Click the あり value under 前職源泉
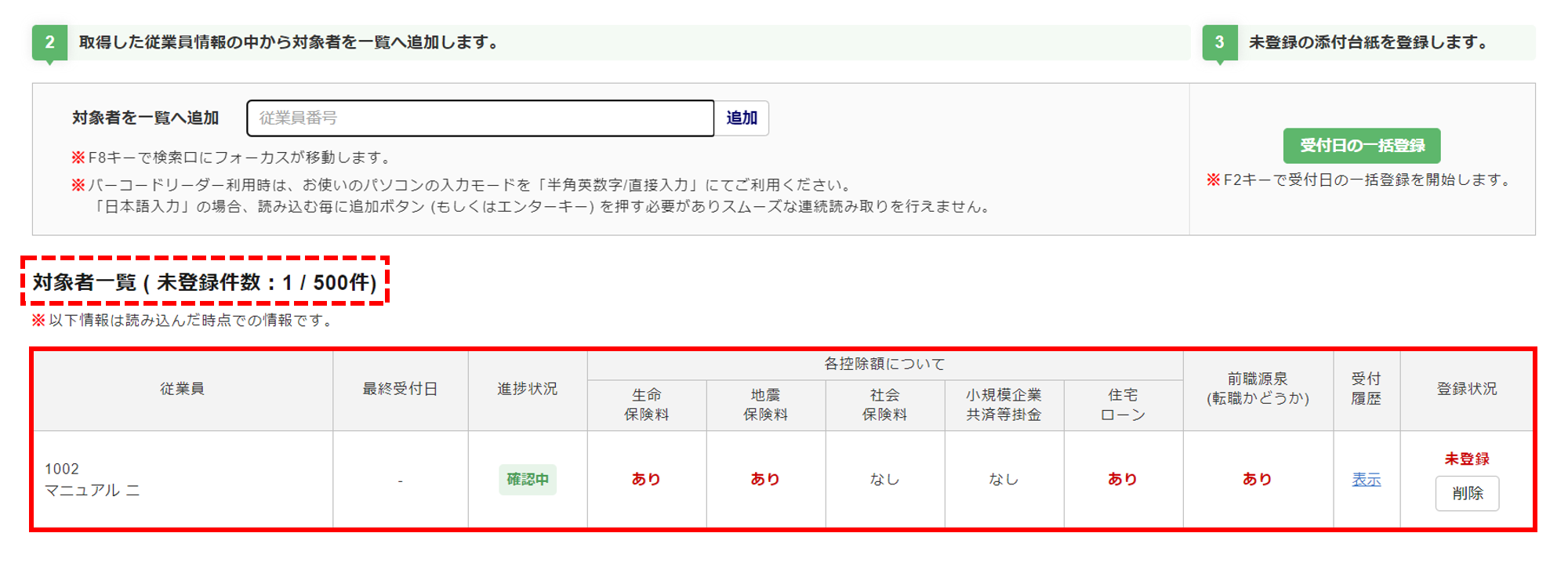The width and height of the screenshot is (1568, 562). (1258, 480)
